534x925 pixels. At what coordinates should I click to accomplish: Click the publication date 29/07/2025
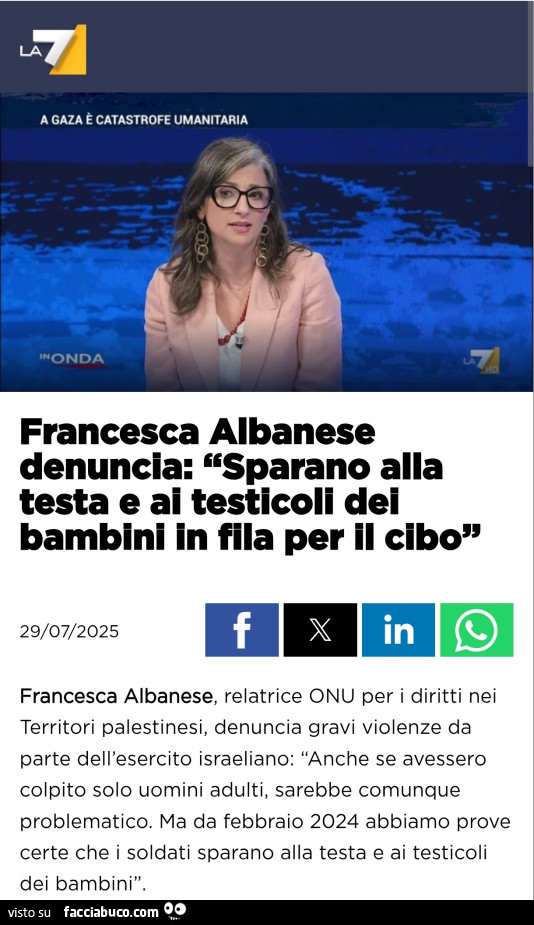[x=69, y=631]
